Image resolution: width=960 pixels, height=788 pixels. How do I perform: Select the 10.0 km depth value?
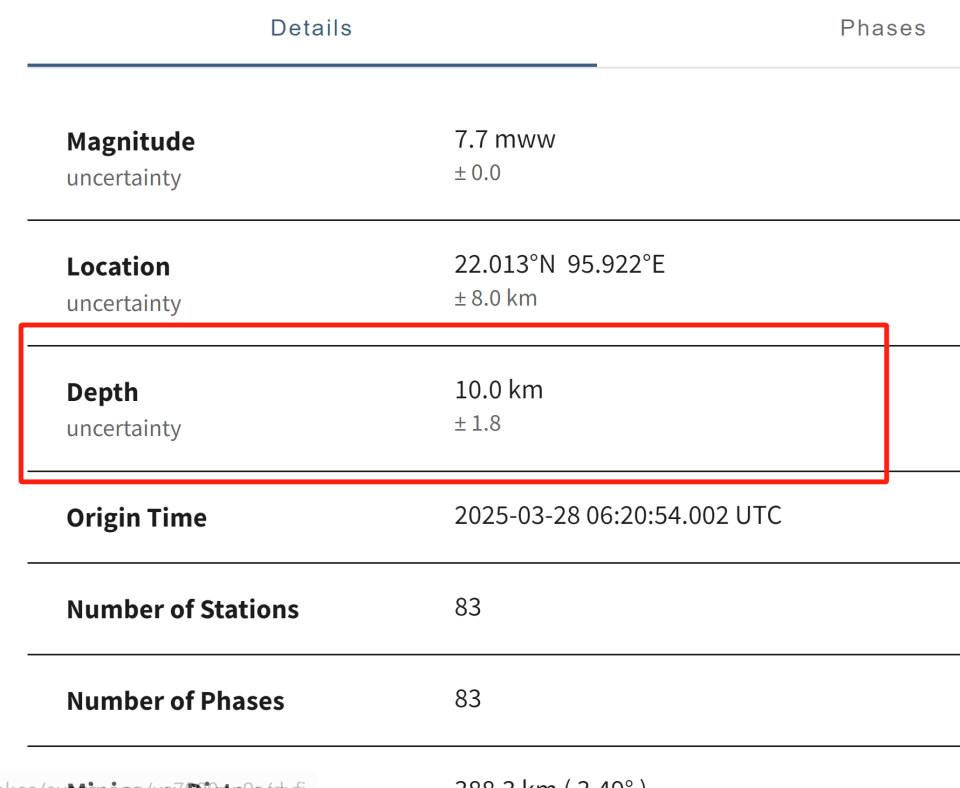(x=498, y=390)
